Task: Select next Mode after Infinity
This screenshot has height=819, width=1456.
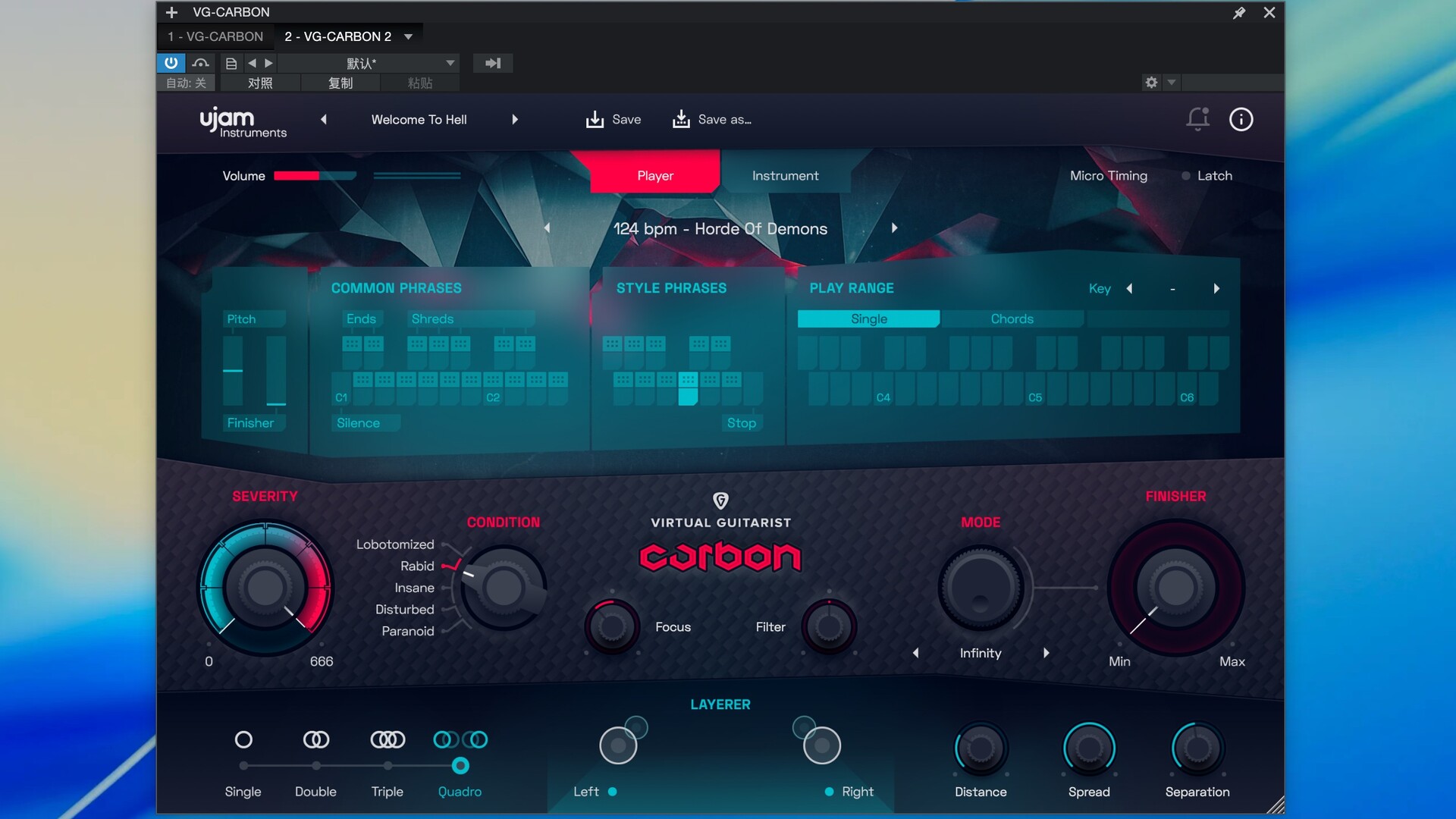Action: 1046,653
